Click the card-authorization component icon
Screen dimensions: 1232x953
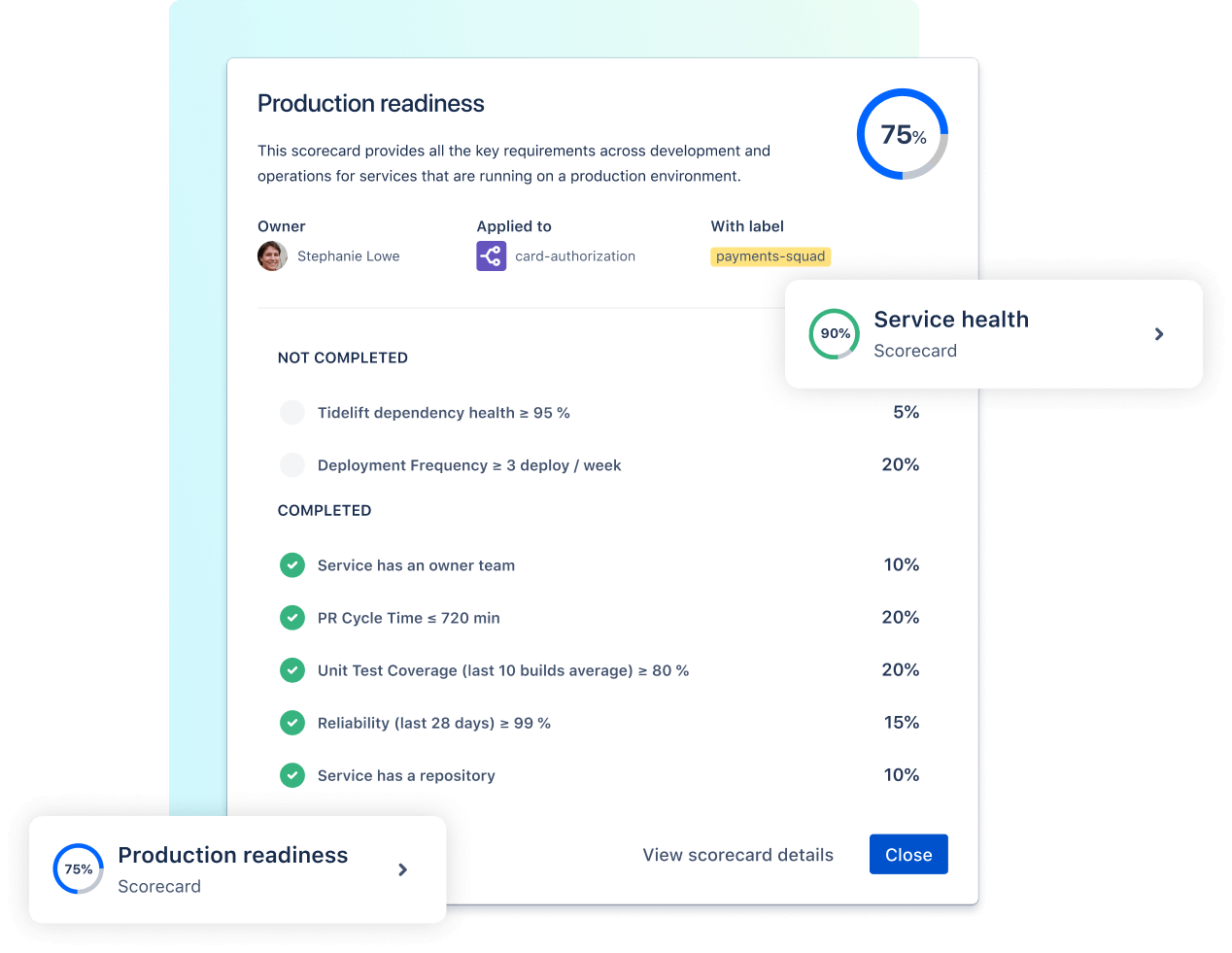(491, 255)
